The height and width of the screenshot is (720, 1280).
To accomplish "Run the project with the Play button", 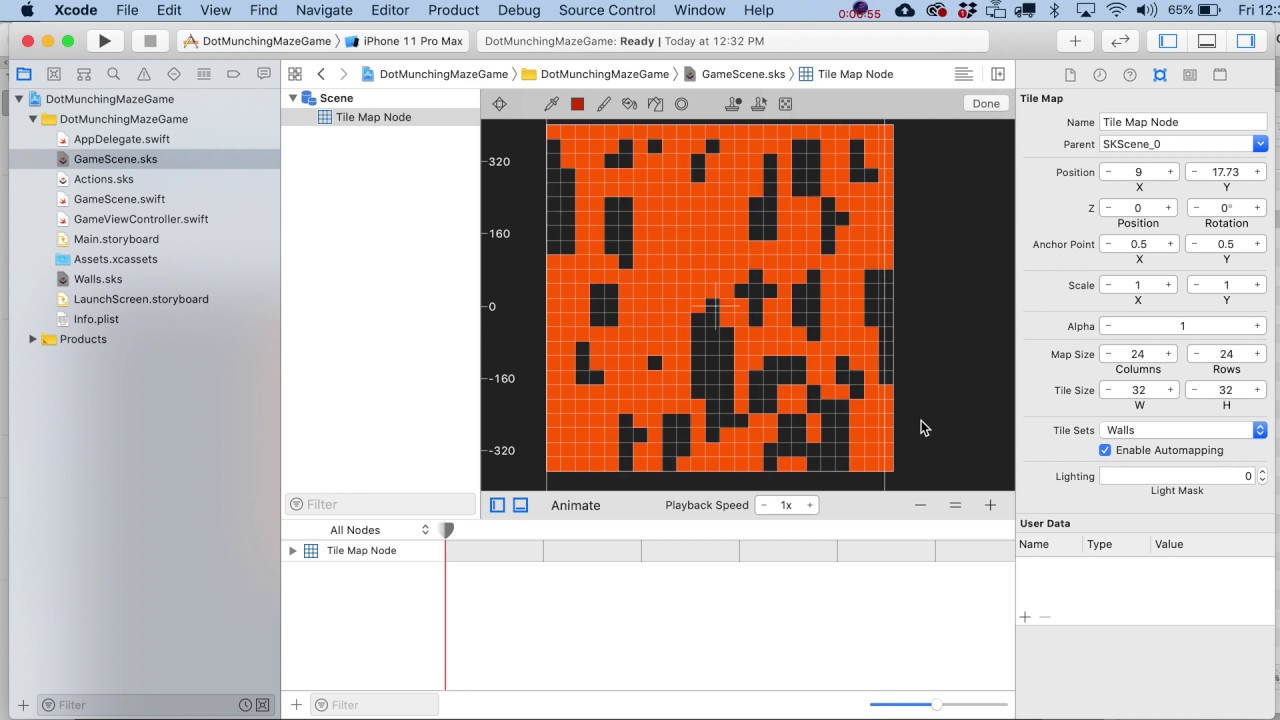I will coord(104,41).
